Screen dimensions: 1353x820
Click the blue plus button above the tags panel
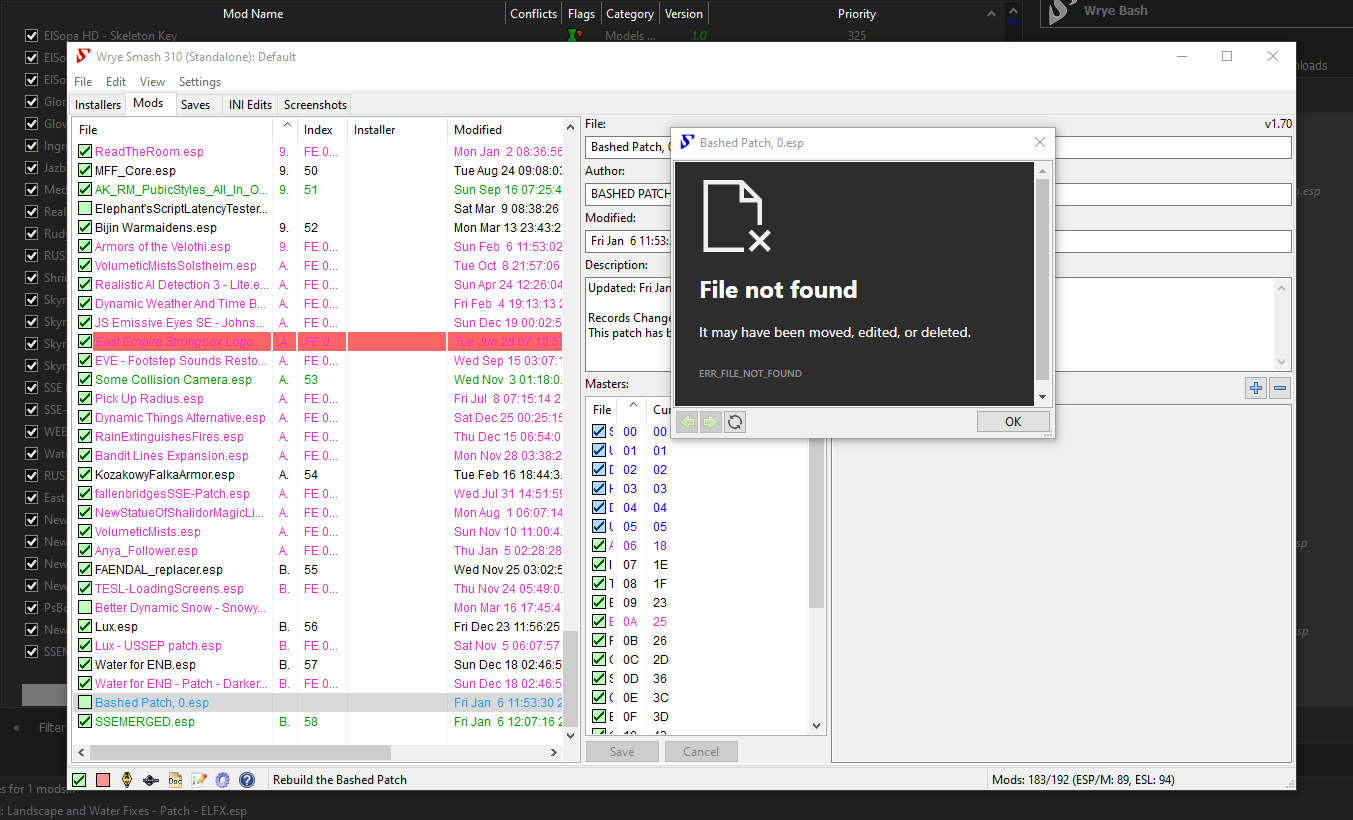pos(1256,388)
